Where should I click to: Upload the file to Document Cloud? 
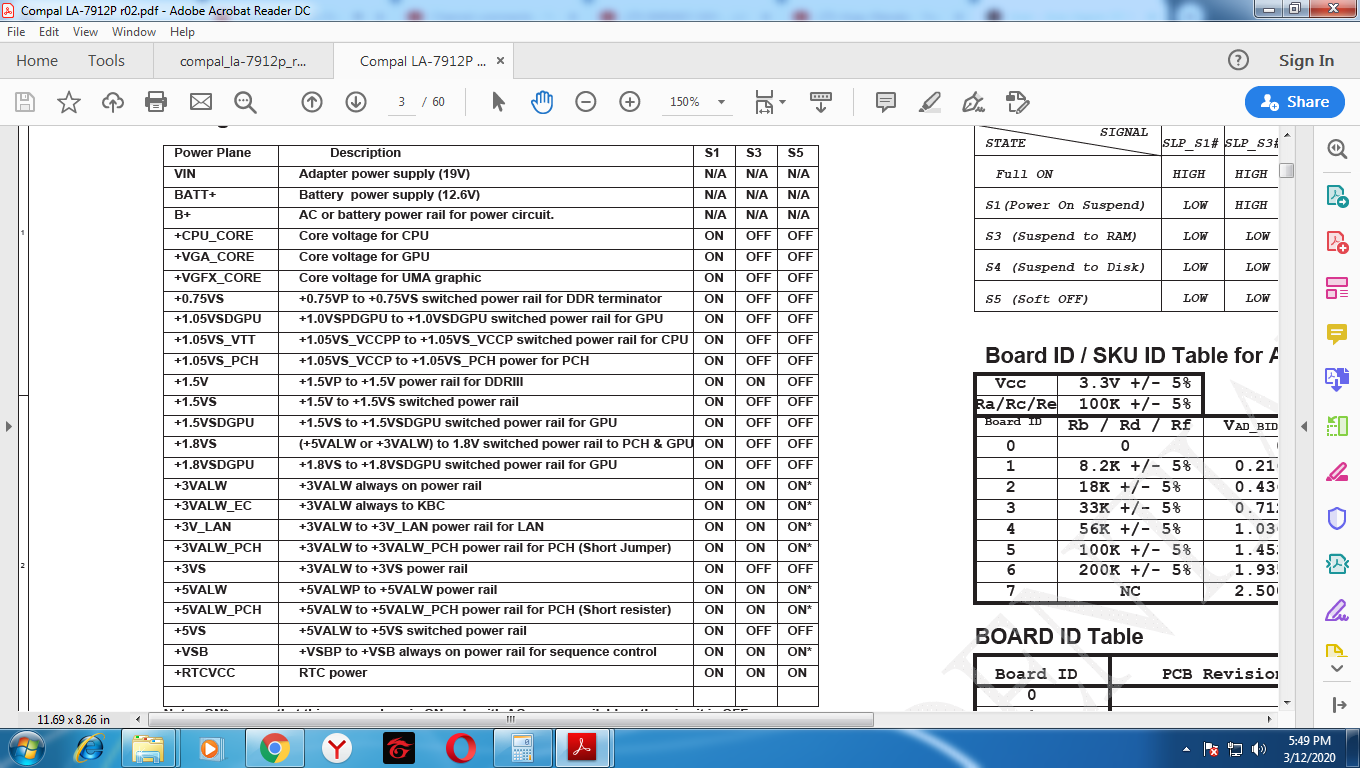coord(113,102)
